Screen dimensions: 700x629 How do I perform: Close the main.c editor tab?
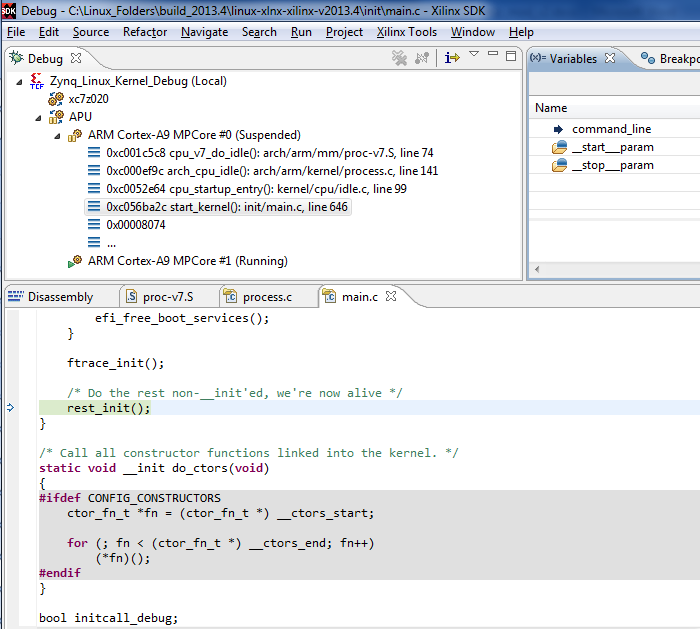pos(391,296)
